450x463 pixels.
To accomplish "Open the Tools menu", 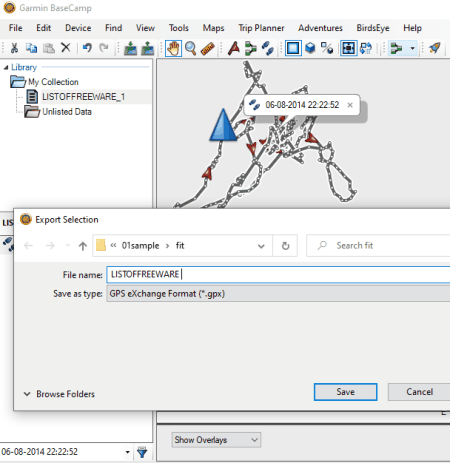I will pyautogui.click(x=179, y=28).
